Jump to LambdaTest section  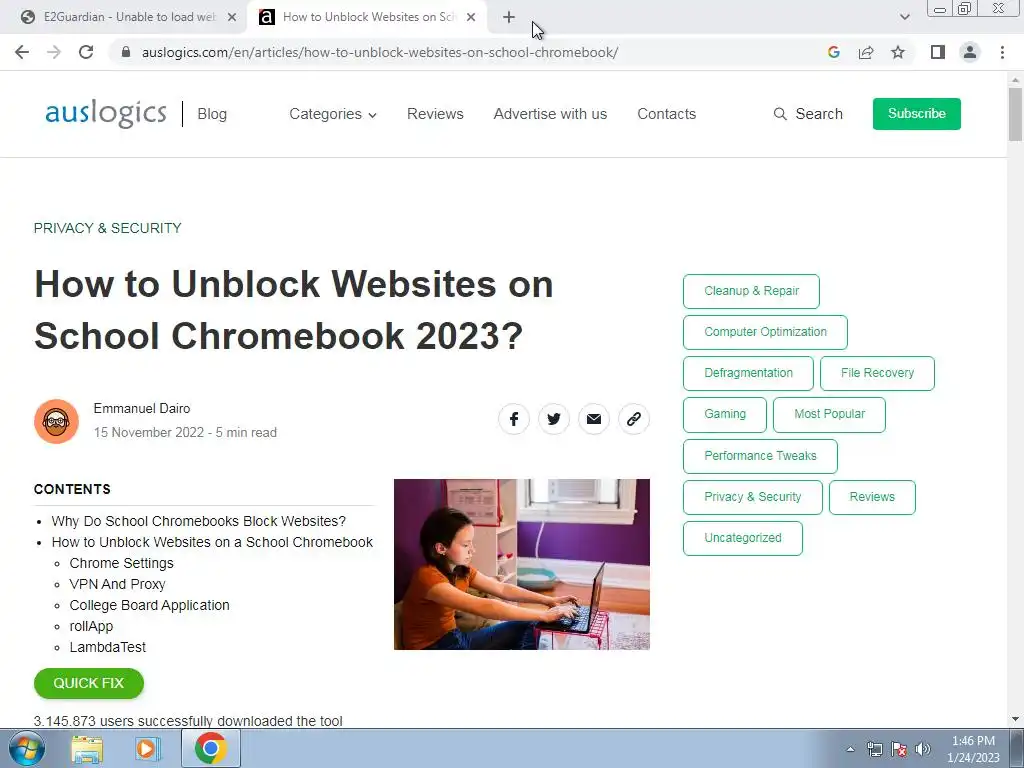pyautogui.click(x=108, y=647)
